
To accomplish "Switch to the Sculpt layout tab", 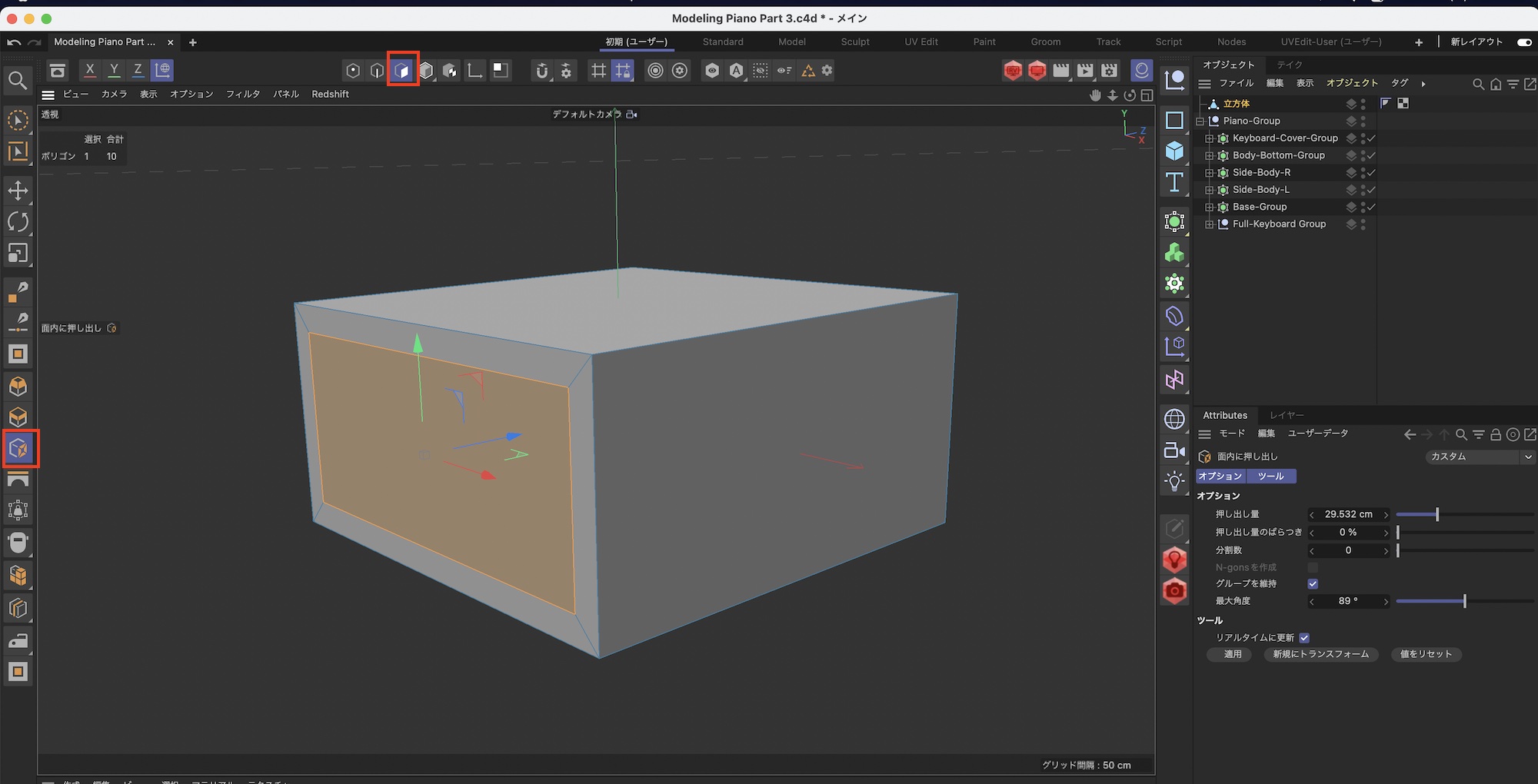I will [x=854, y=42].
